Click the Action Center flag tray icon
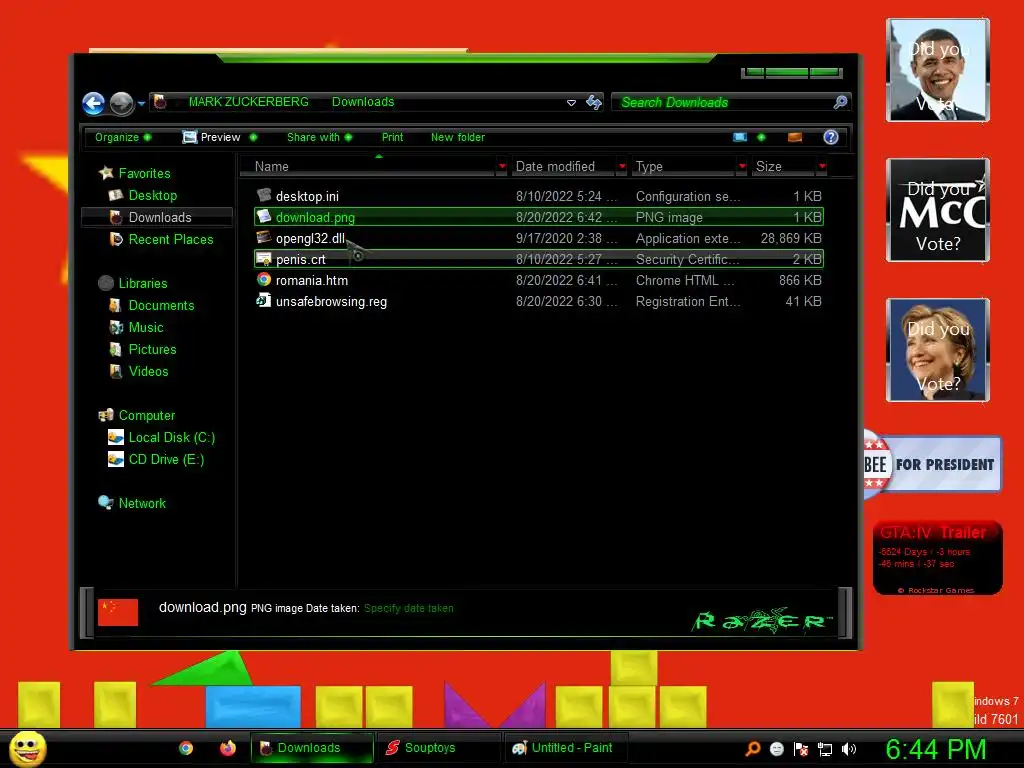The width and height of the screenshot is (1024, 768). point(801,749)
